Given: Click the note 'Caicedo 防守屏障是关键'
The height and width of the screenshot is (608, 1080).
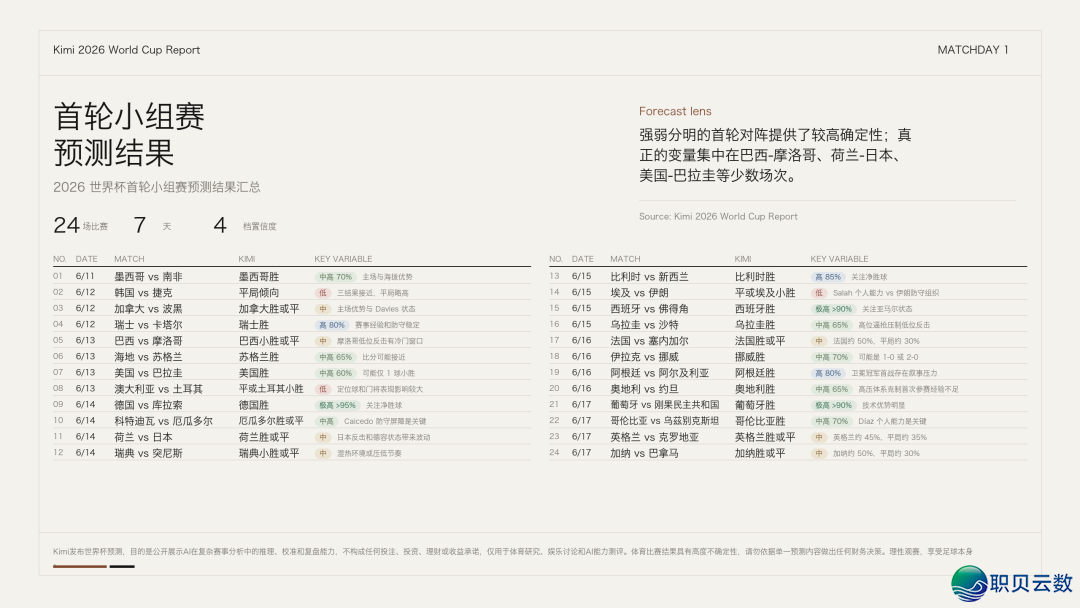Looking at the screenshot, I should pos(385,421).
